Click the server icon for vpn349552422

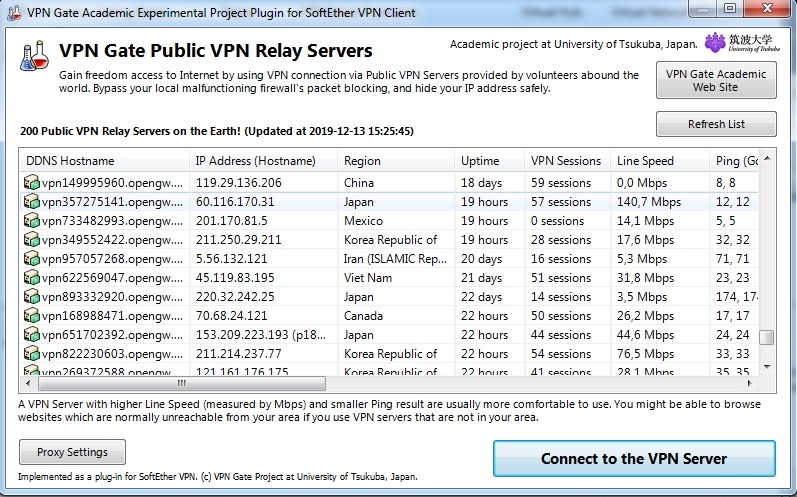click(x=32, y=239)
